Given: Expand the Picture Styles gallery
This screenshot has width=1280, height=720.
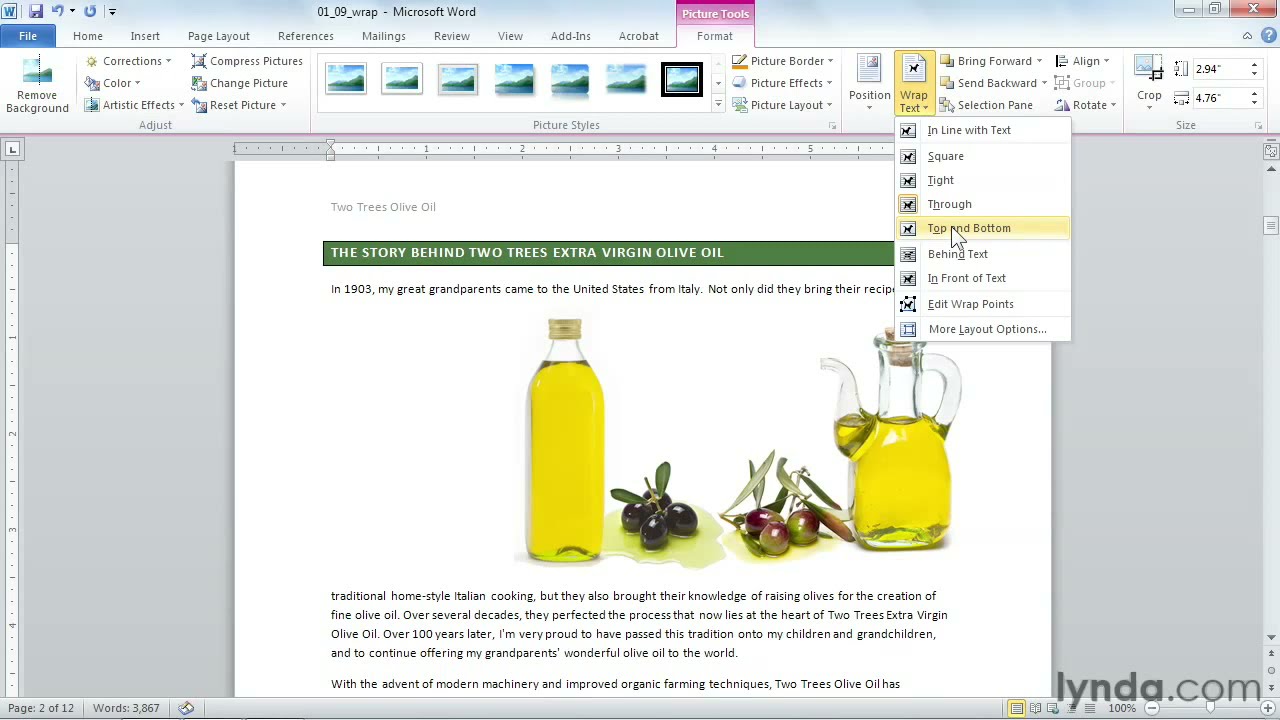Looking at the screenshot, I should [x=718, y=104].
